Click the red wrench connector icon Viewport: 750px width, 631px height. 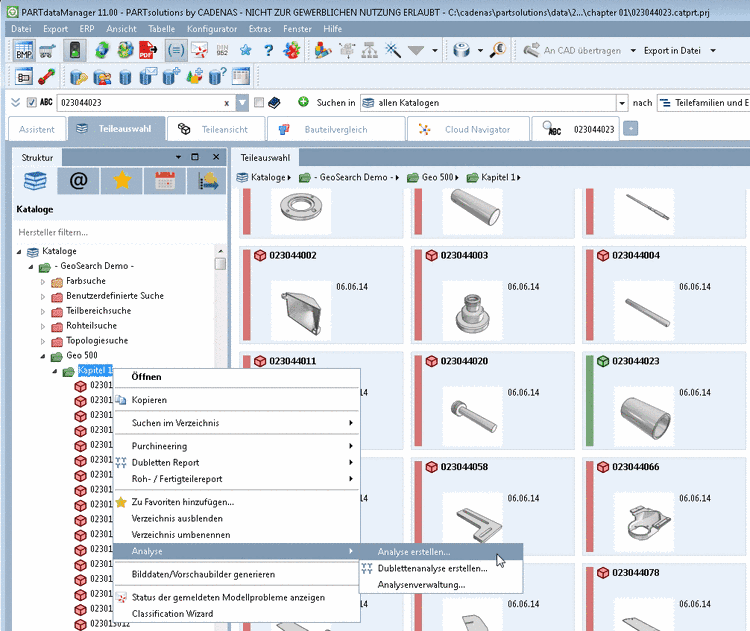point(47,77)
